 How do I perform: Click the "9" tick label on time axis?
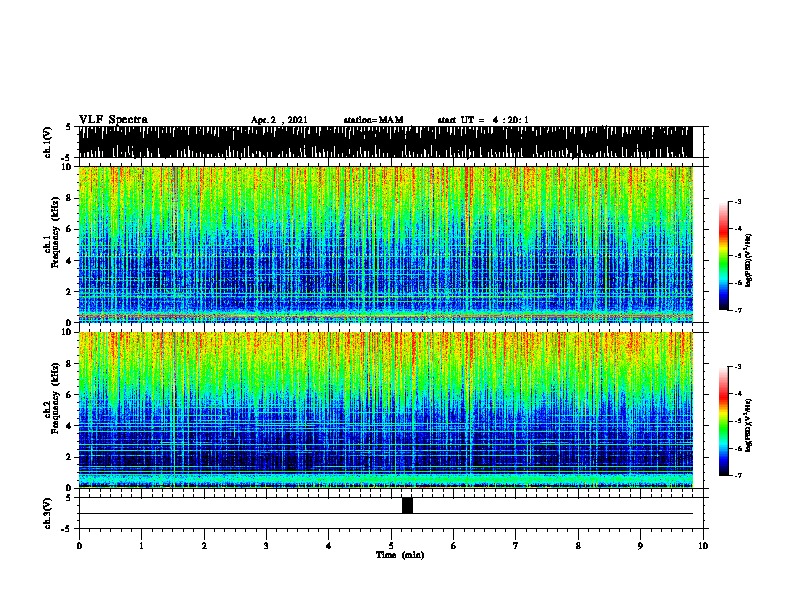(640, 546)
